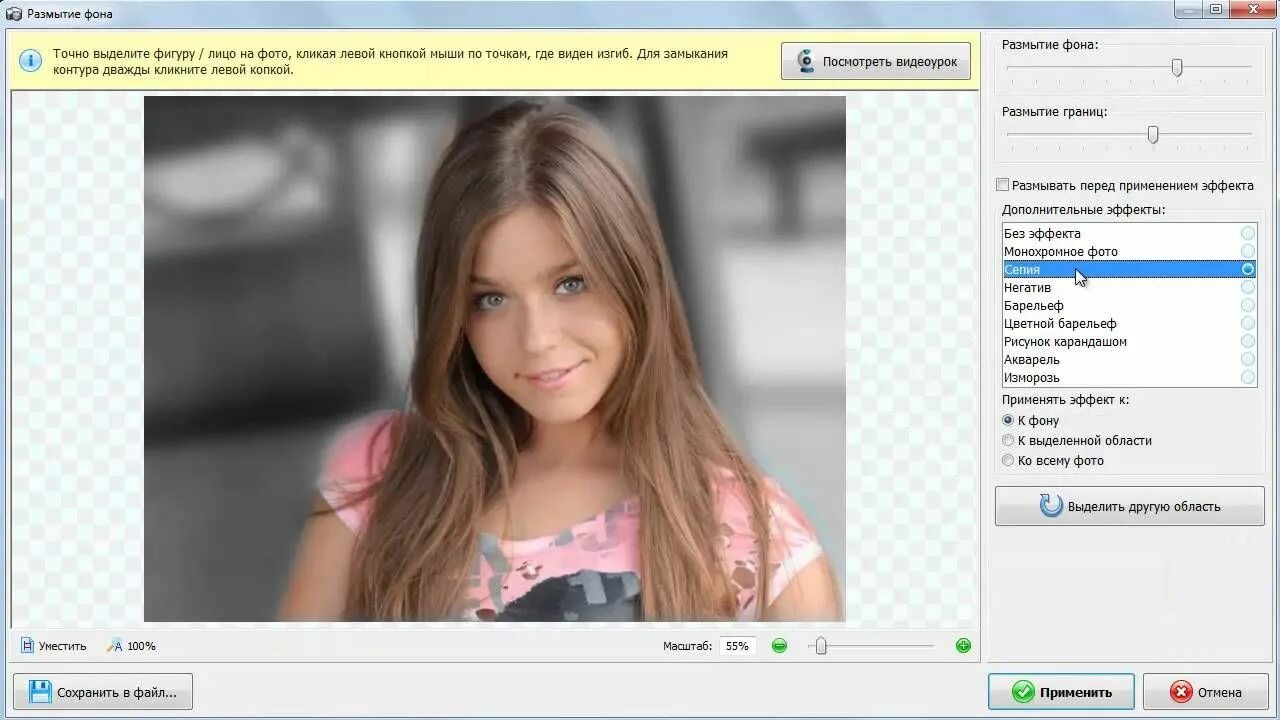Select the Монохромное фото radio circle

coord(1248,251)
